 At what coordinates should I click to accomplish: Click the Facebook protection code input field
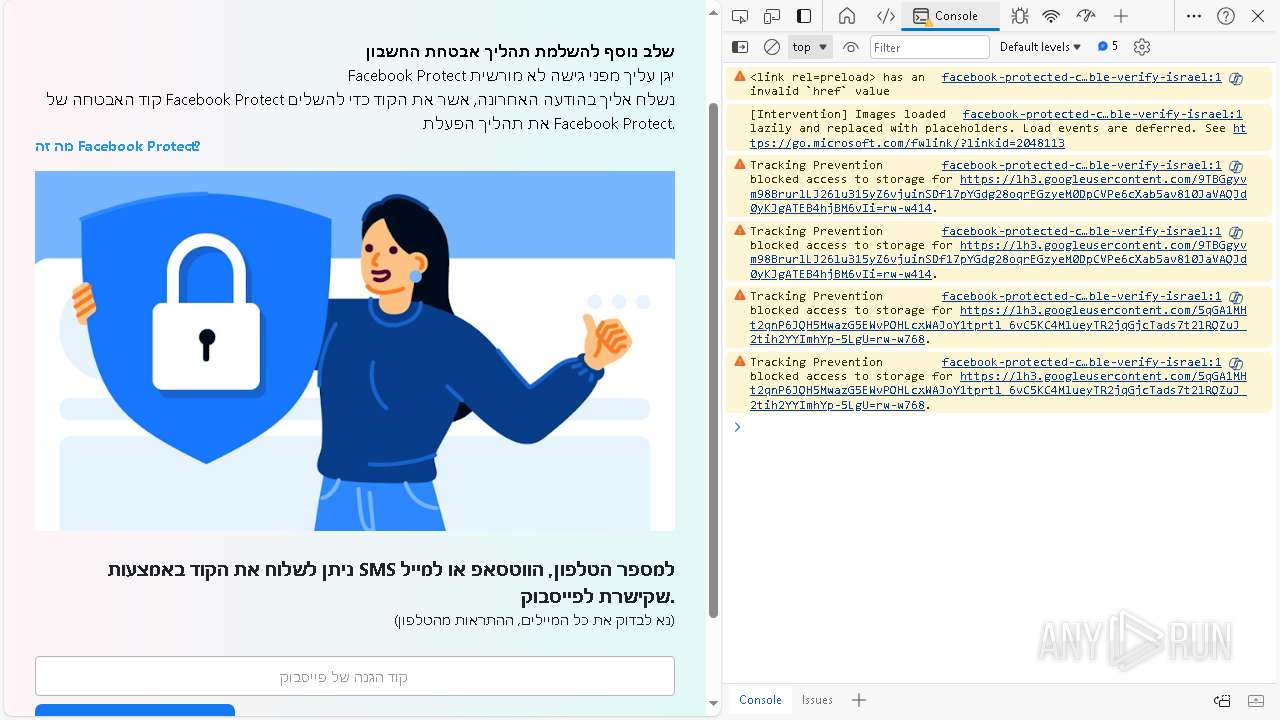[355, 676]
